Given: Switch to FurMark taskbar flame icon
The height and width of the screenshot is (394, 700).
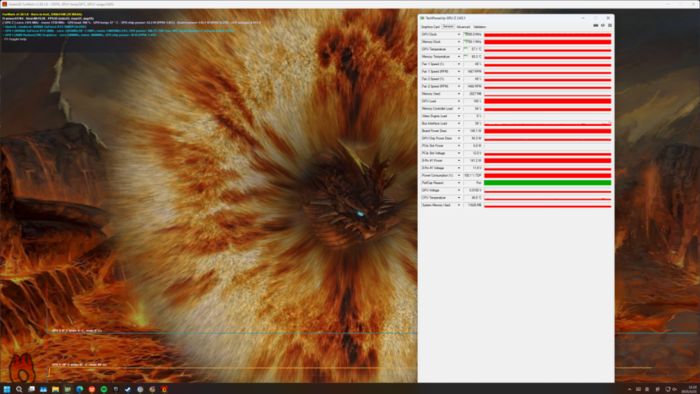Looking at the screenshot, I should point(164,389).
